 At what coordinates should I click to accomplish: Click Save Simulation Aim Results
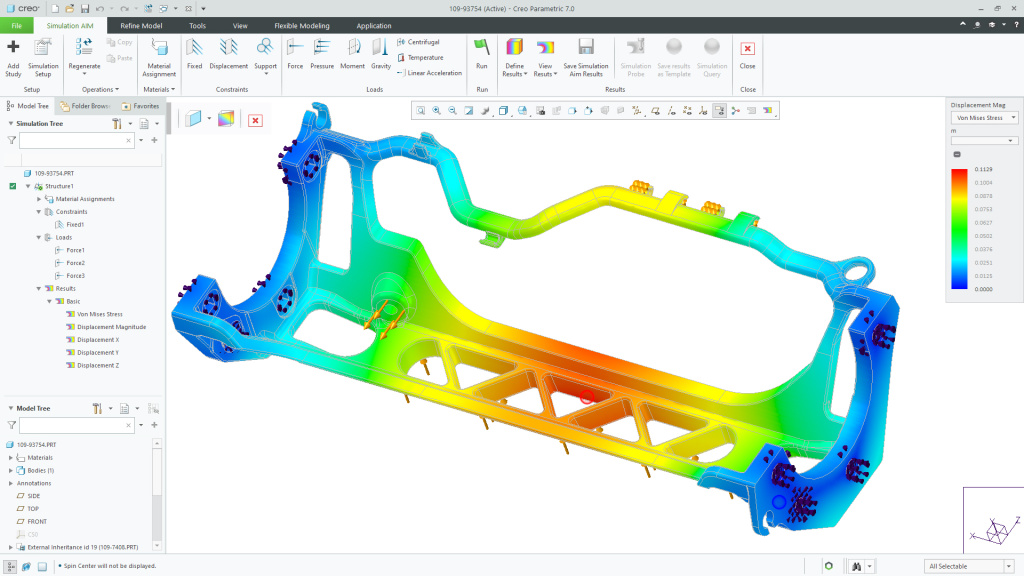(x=585, y=55)
